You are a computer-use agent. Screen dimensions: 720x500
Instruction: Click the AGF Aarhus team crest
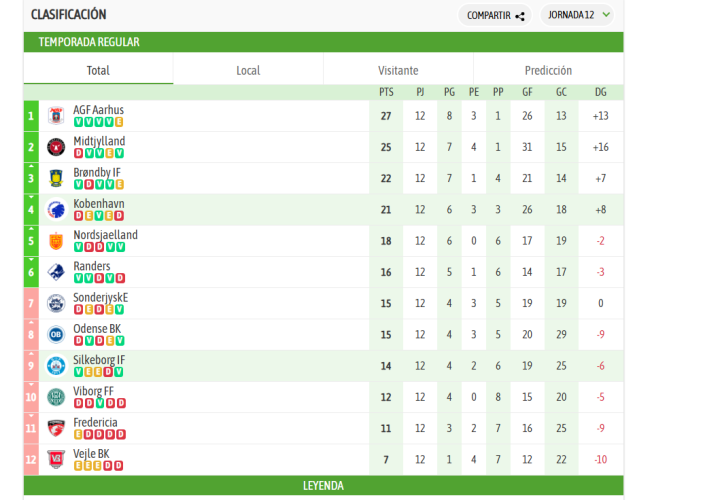pyautogui.click(x=56, y=116)
